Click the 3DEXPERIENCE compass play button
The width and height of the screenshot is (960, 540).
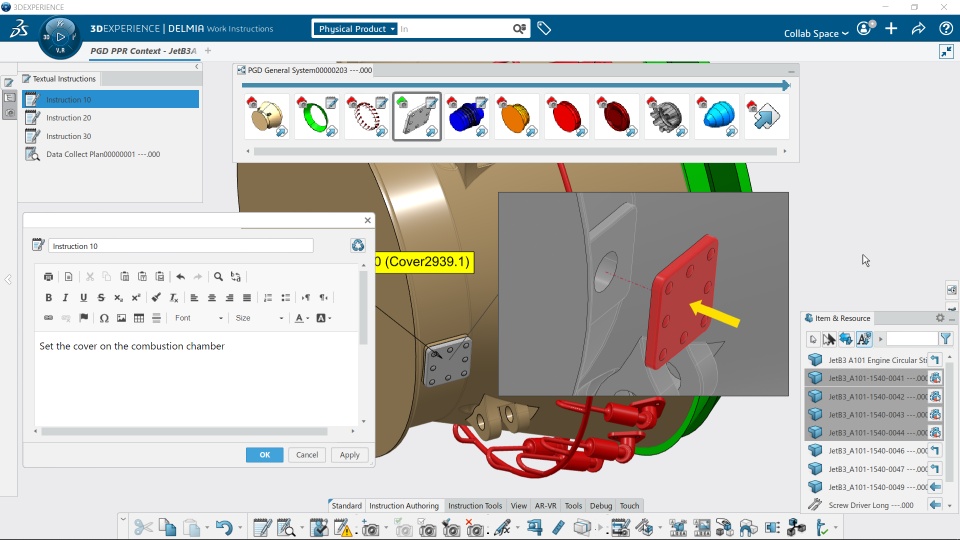[60, 37]
